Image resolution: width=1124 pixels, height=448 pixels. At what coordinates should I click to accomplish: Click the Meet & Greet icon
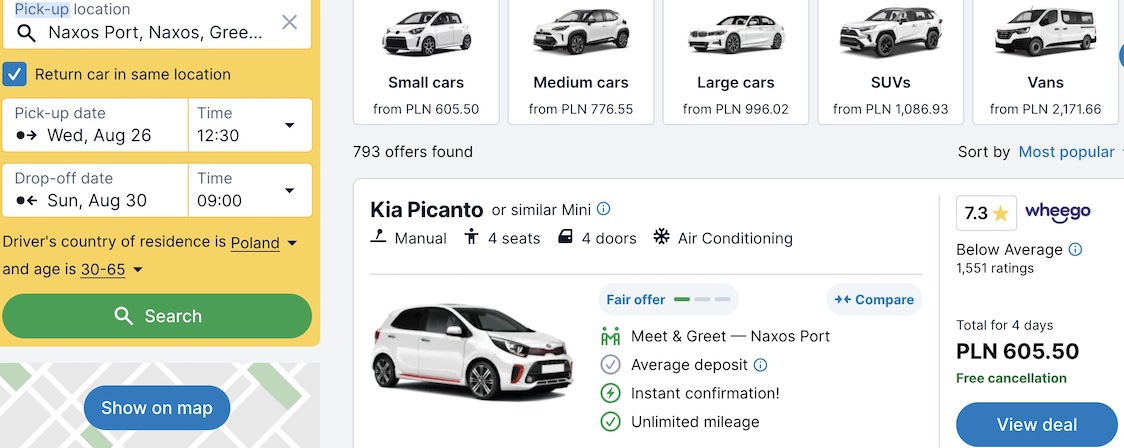610,335
